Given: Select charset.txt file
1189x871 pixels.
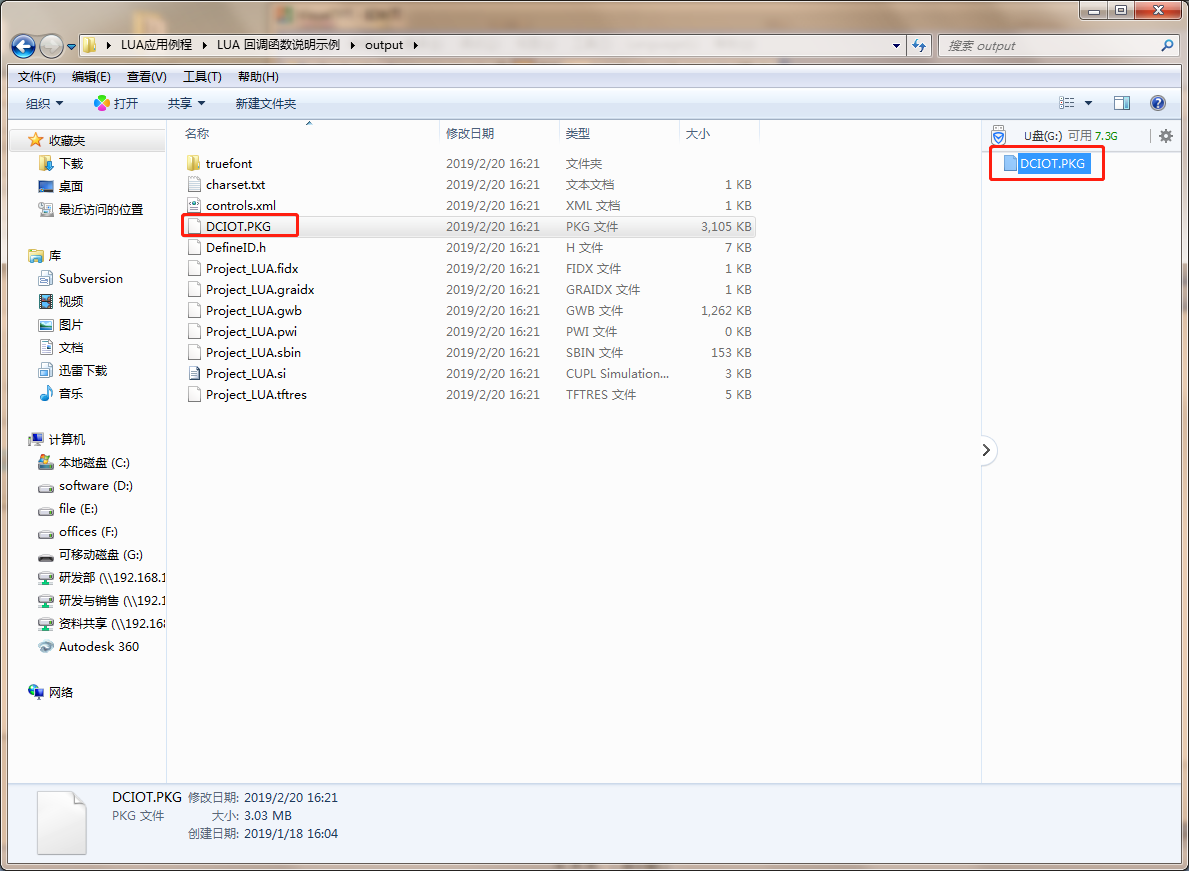Looking at the screenshot, I should coord(235,184).
